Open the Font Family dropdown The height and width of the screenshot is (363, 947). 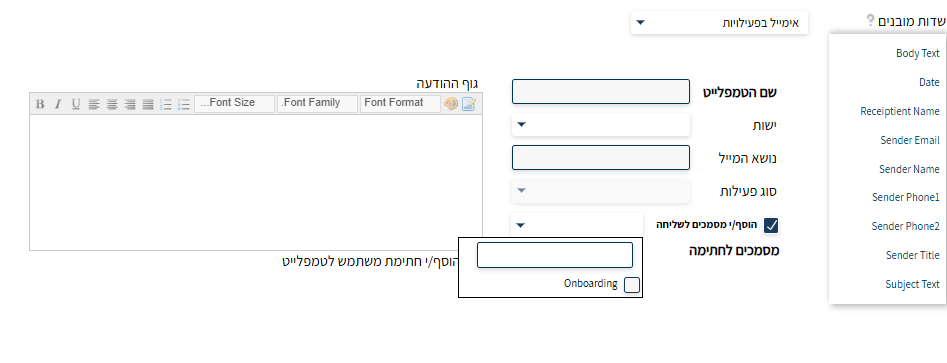click(317, 103)
